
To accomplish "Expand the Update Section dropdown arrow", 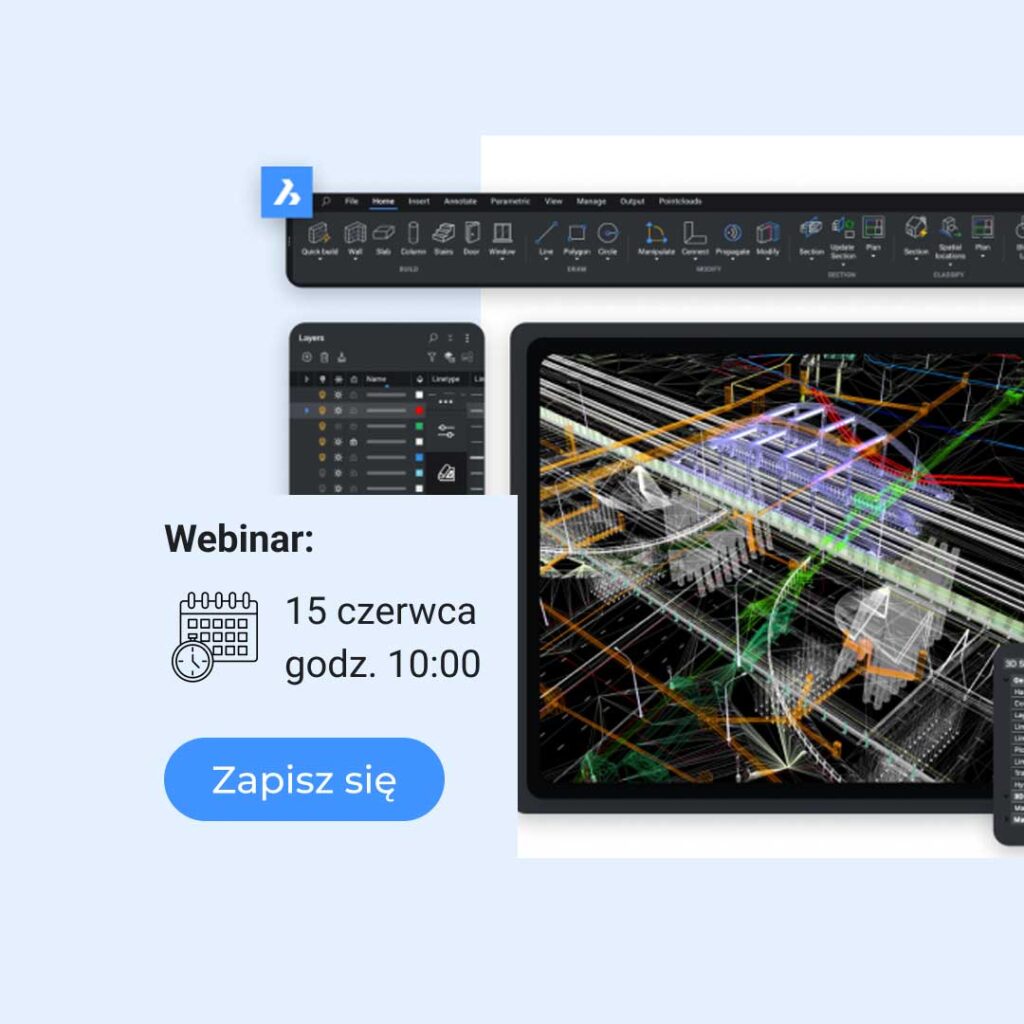I will coord(842,266).
